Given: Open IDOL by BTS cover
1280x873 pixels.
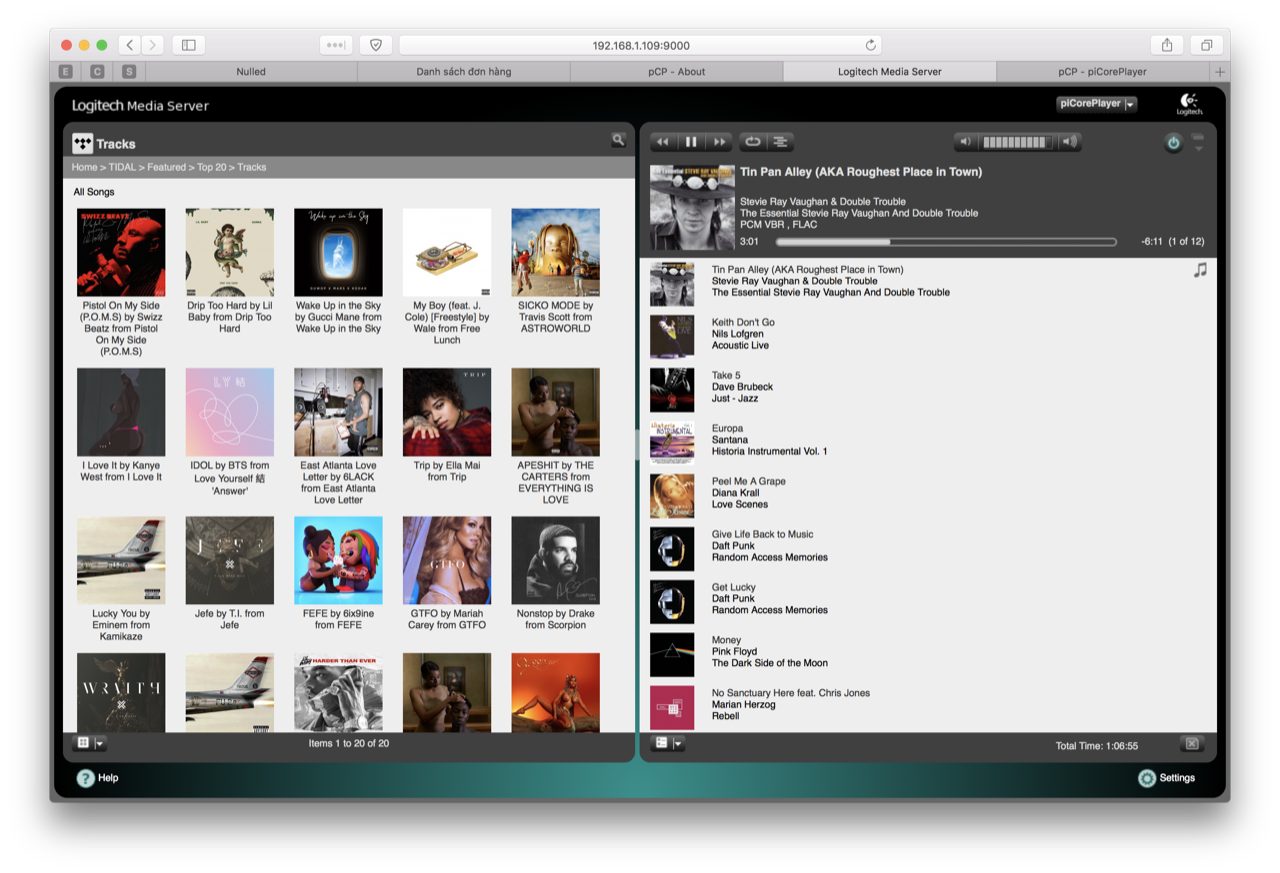Looking at the screenshot, I should point(230,412).
